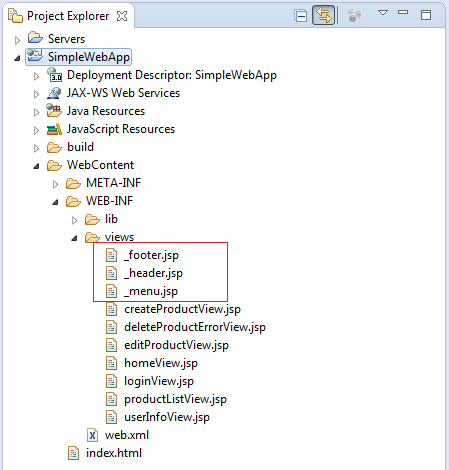
Task: Close the Project Explorer tab
Action: pos(122,16)
